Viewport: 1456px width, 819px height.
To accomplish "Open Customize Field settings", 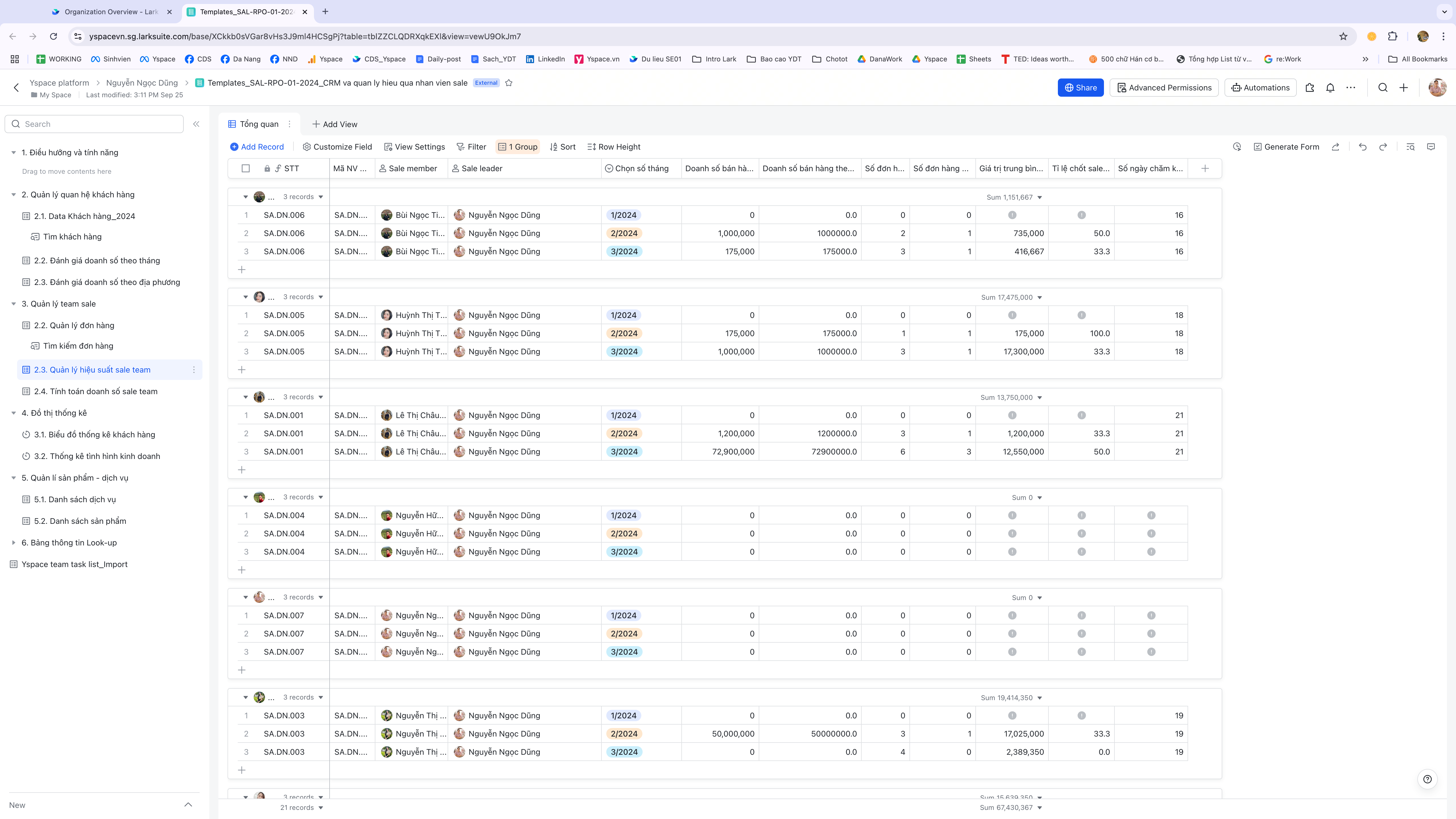I will (x=337, y=147).
